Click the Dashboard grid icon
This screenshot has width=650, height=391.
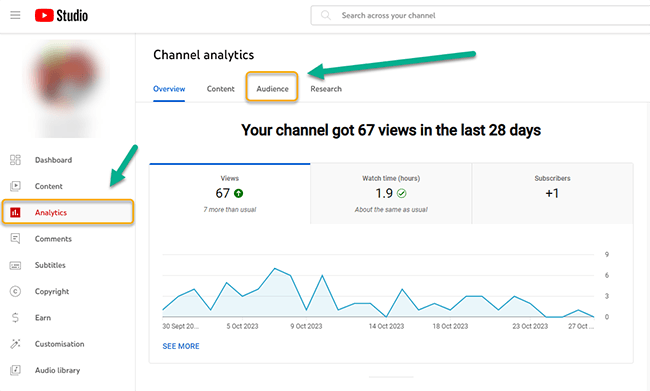pos(15,160)
